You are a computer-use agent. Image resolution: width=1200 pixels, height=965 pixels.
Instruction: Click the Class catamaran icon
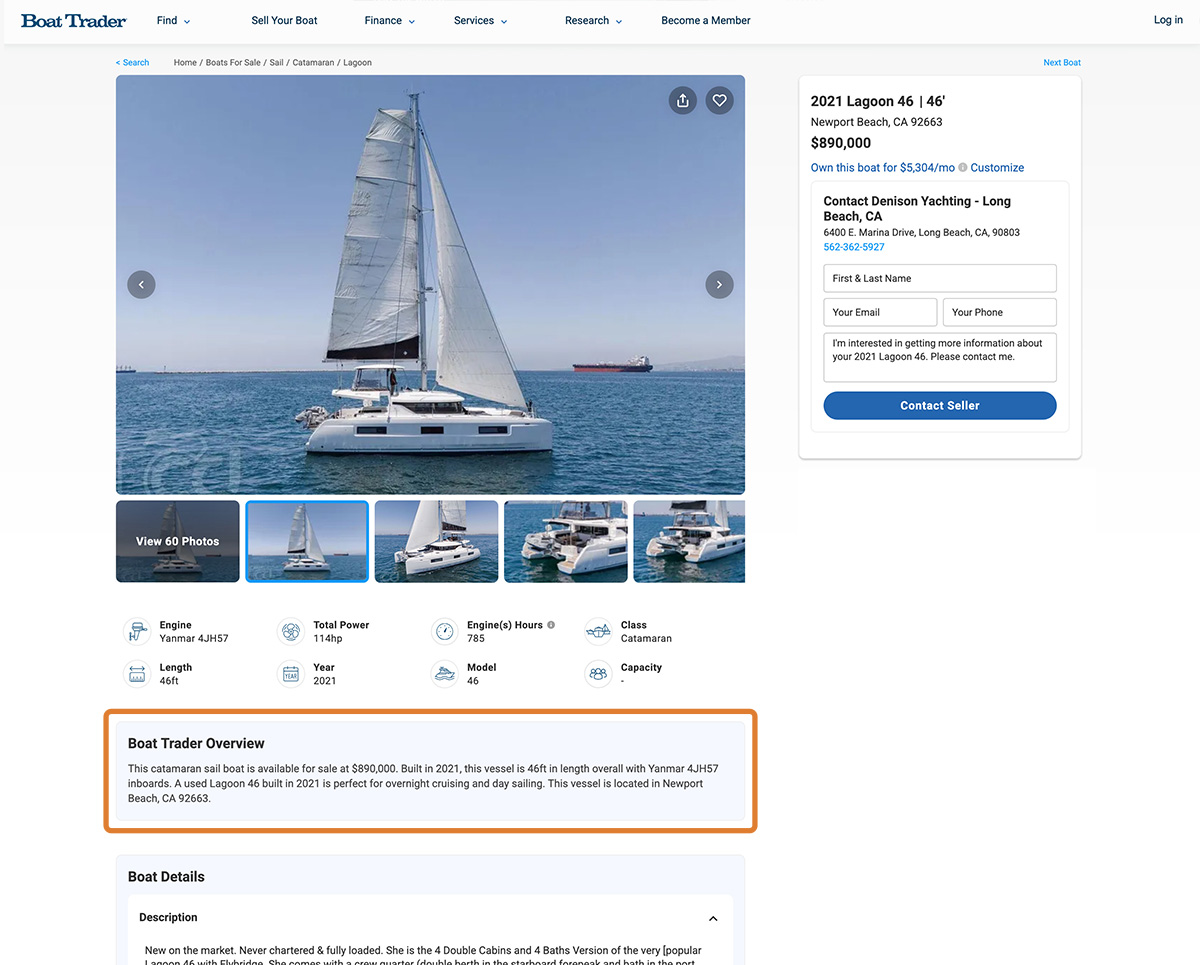pyautogui.click(x=598, y=632)
